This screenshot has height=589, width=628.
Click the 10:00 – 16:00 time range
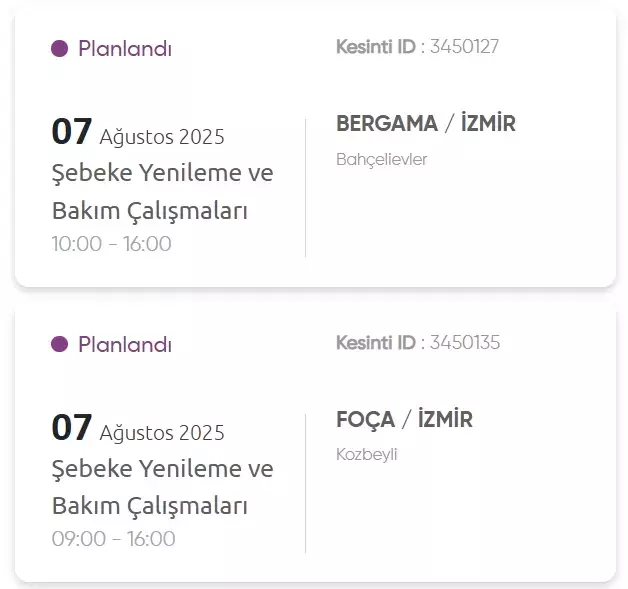point(112,244)
